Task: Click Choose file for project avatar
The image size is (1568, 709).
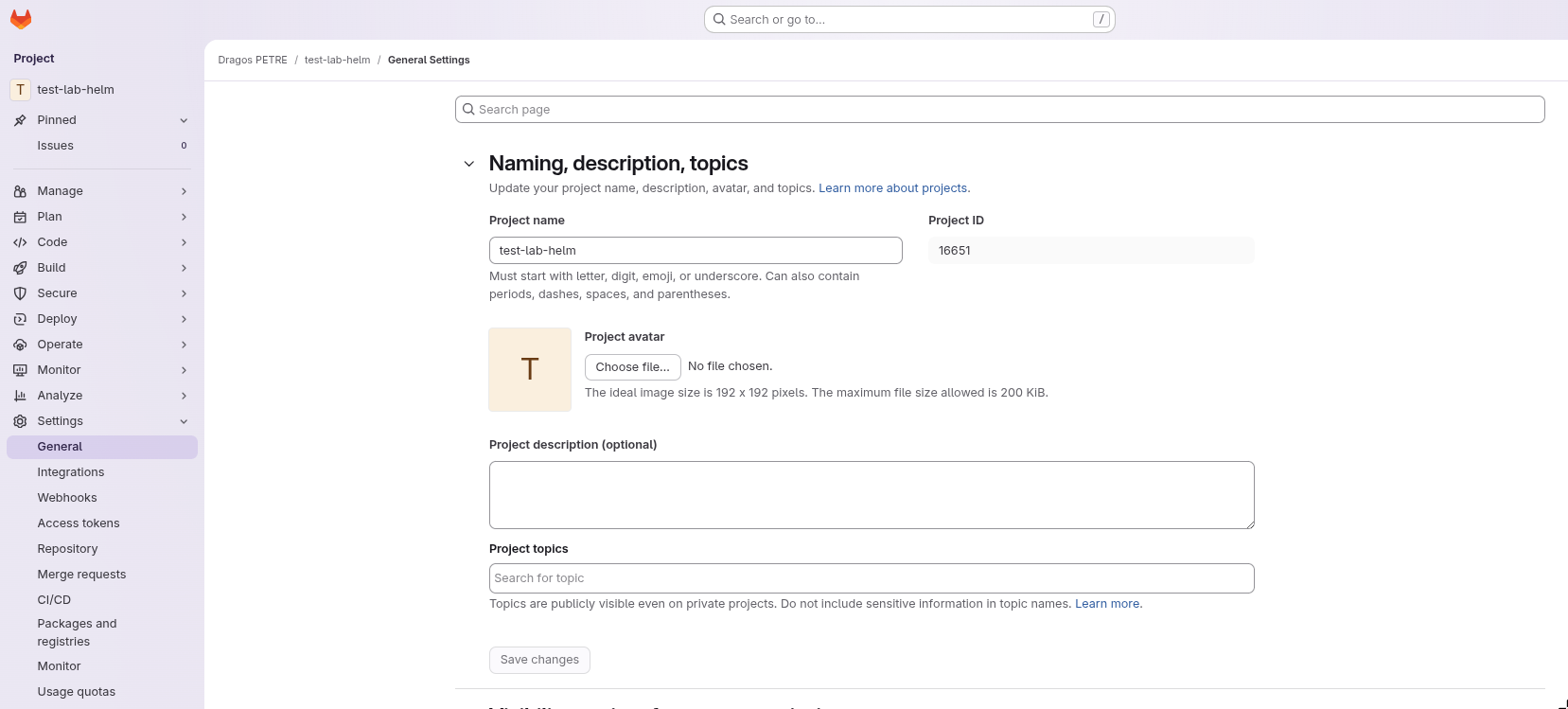Action: 632,367
